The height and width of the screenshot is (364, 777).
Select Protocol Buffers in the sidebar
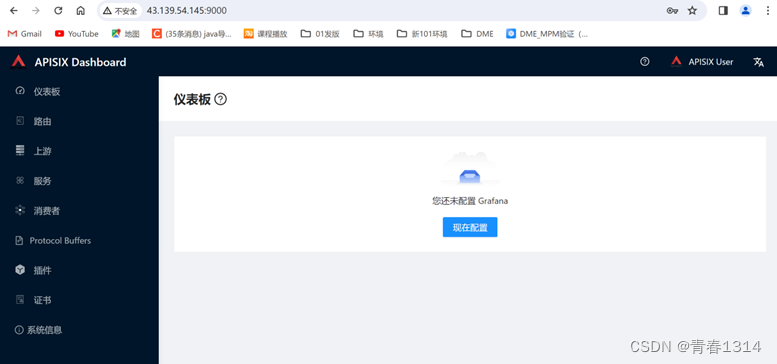[x=79, y=241]
